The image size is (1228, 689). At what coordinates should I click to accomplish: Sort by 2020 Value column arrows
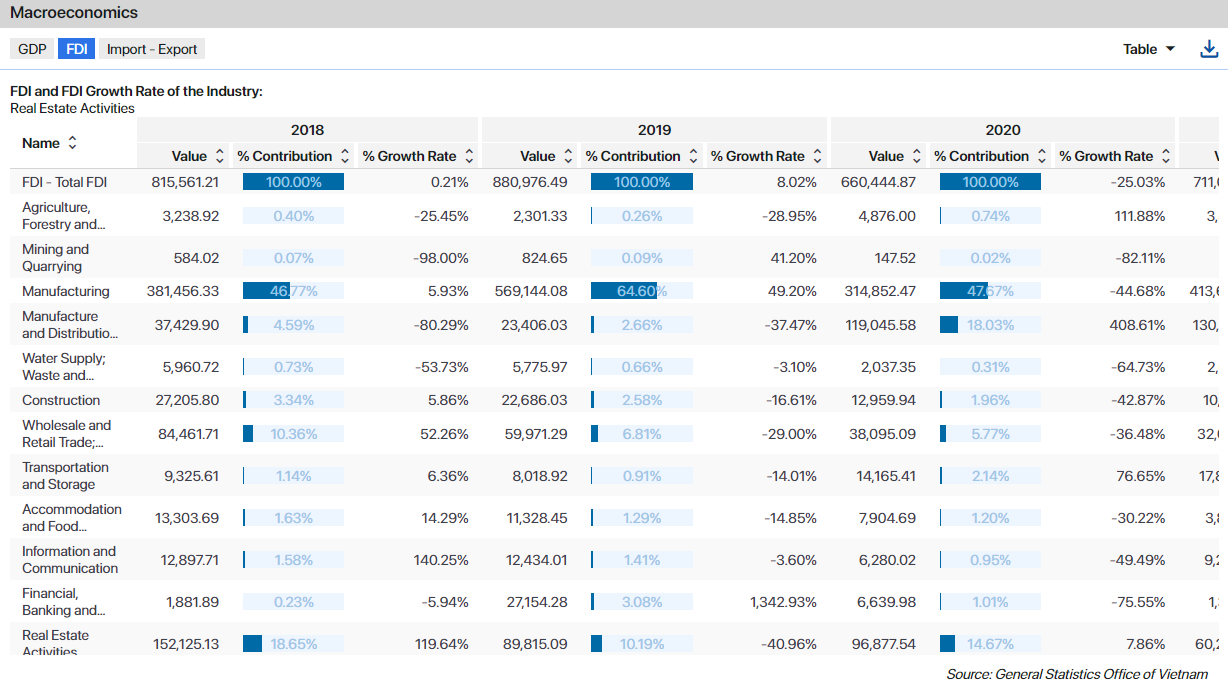tap(917, 156)
